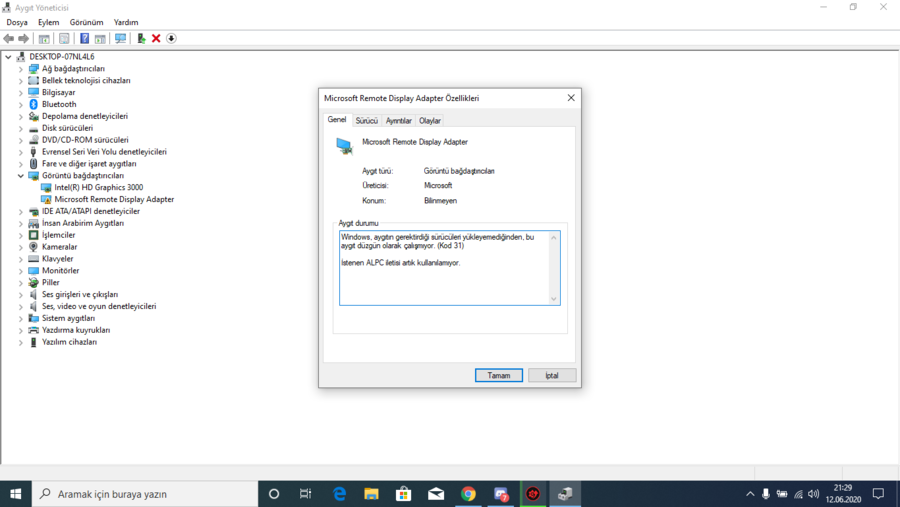
Task: Click the Forward arrow in the toolbar
Action: tap(24, 38)
